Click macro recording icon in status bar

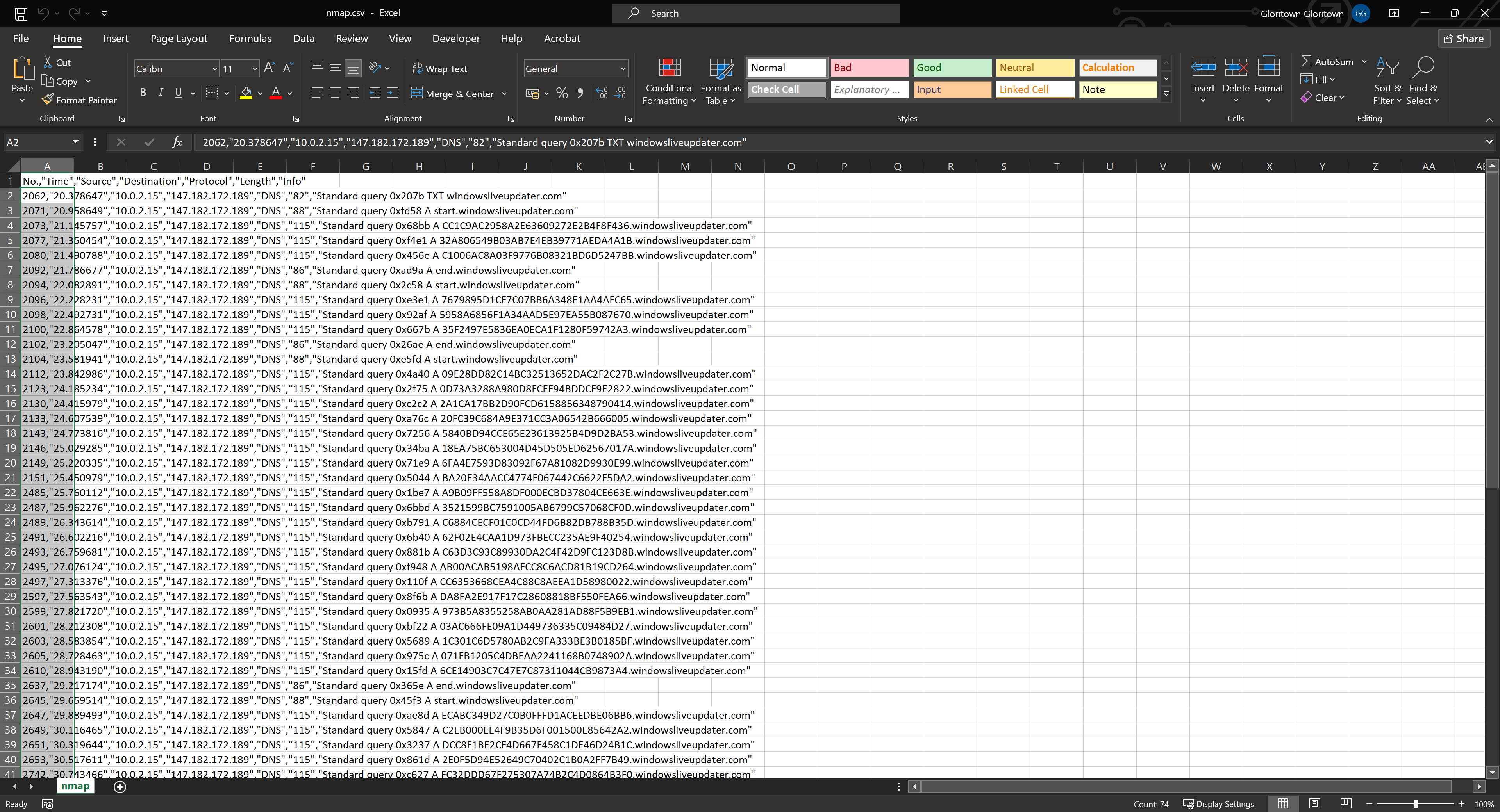point(48,805)
